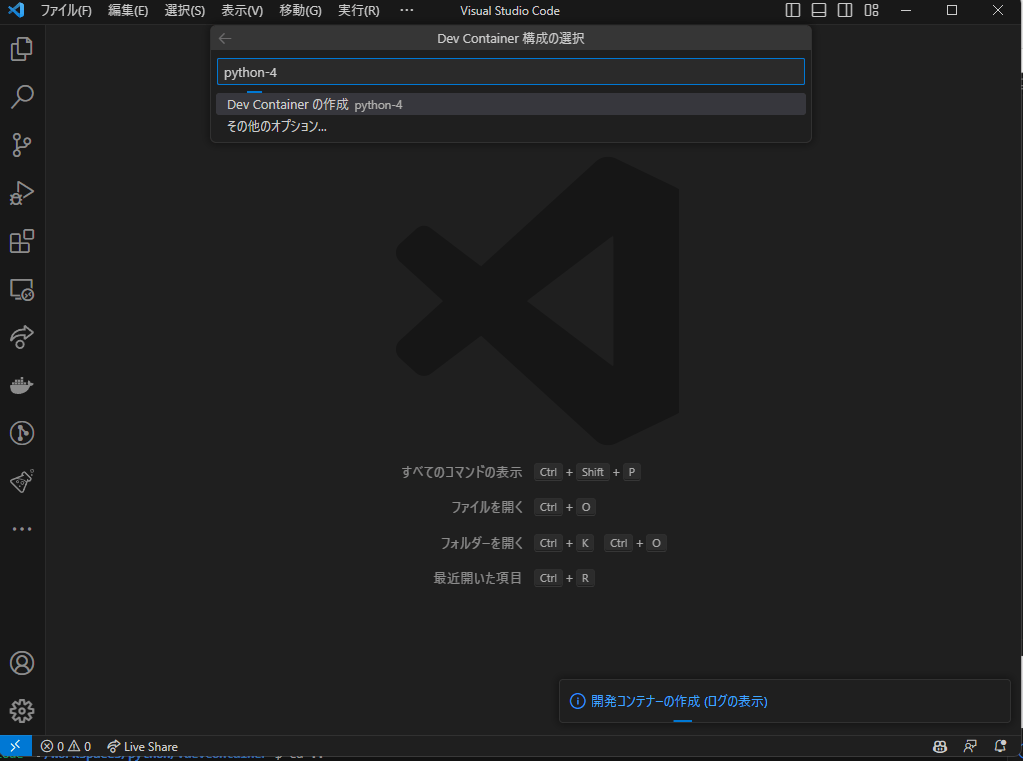Open the Remote Explorer icon

[22, 290]
